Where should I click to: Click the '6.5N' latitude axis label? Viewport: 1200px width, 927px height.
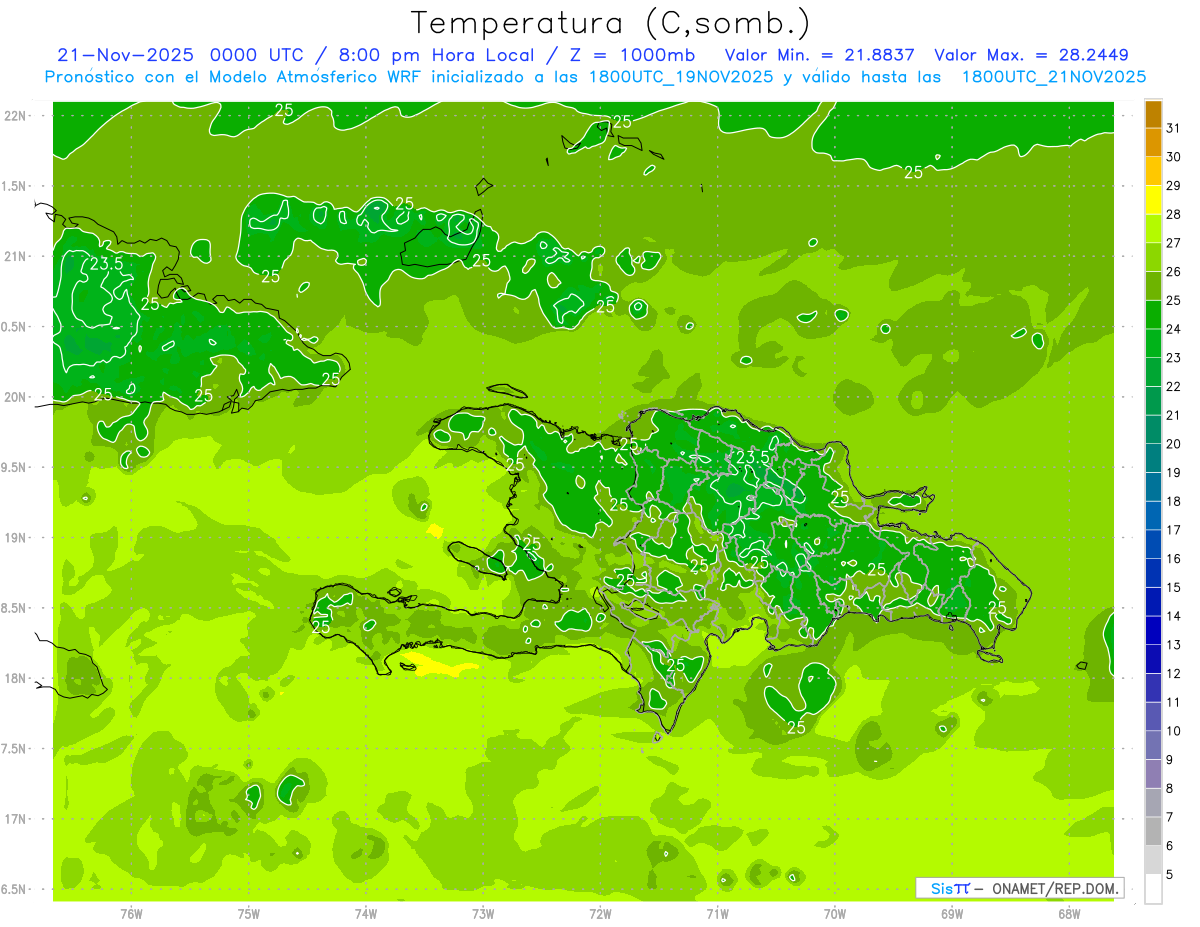(15, 890)
